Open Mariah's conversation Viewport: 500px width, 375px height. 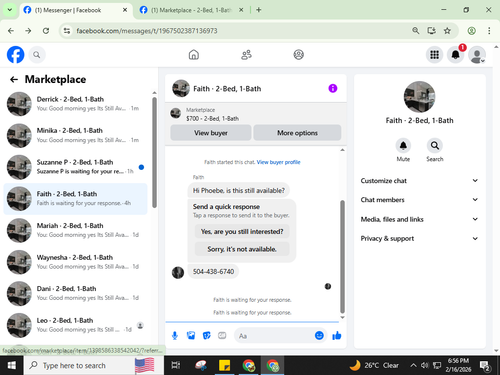click(75, 230)
